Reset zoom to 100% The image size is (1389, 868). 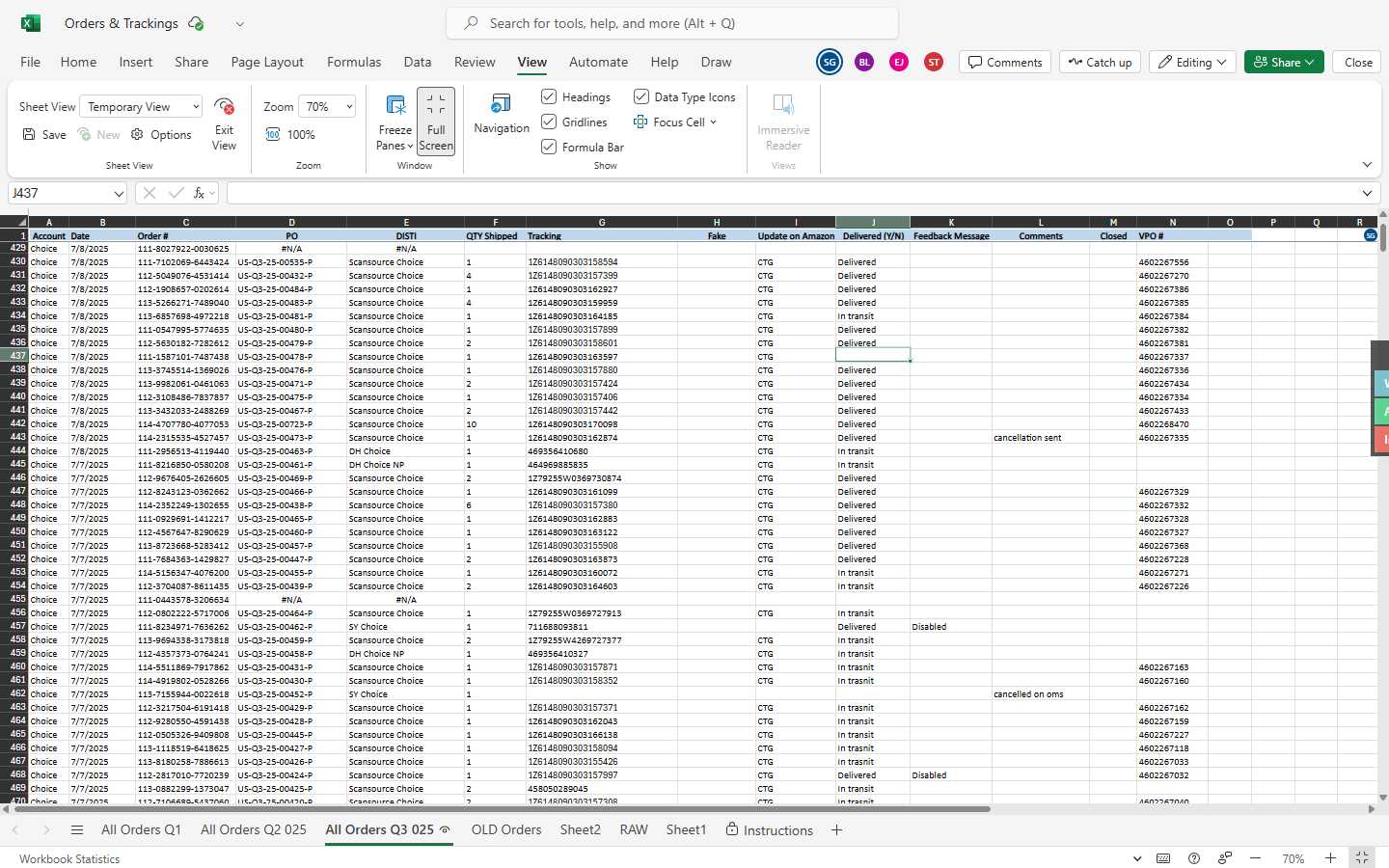(x=290, y=135)
